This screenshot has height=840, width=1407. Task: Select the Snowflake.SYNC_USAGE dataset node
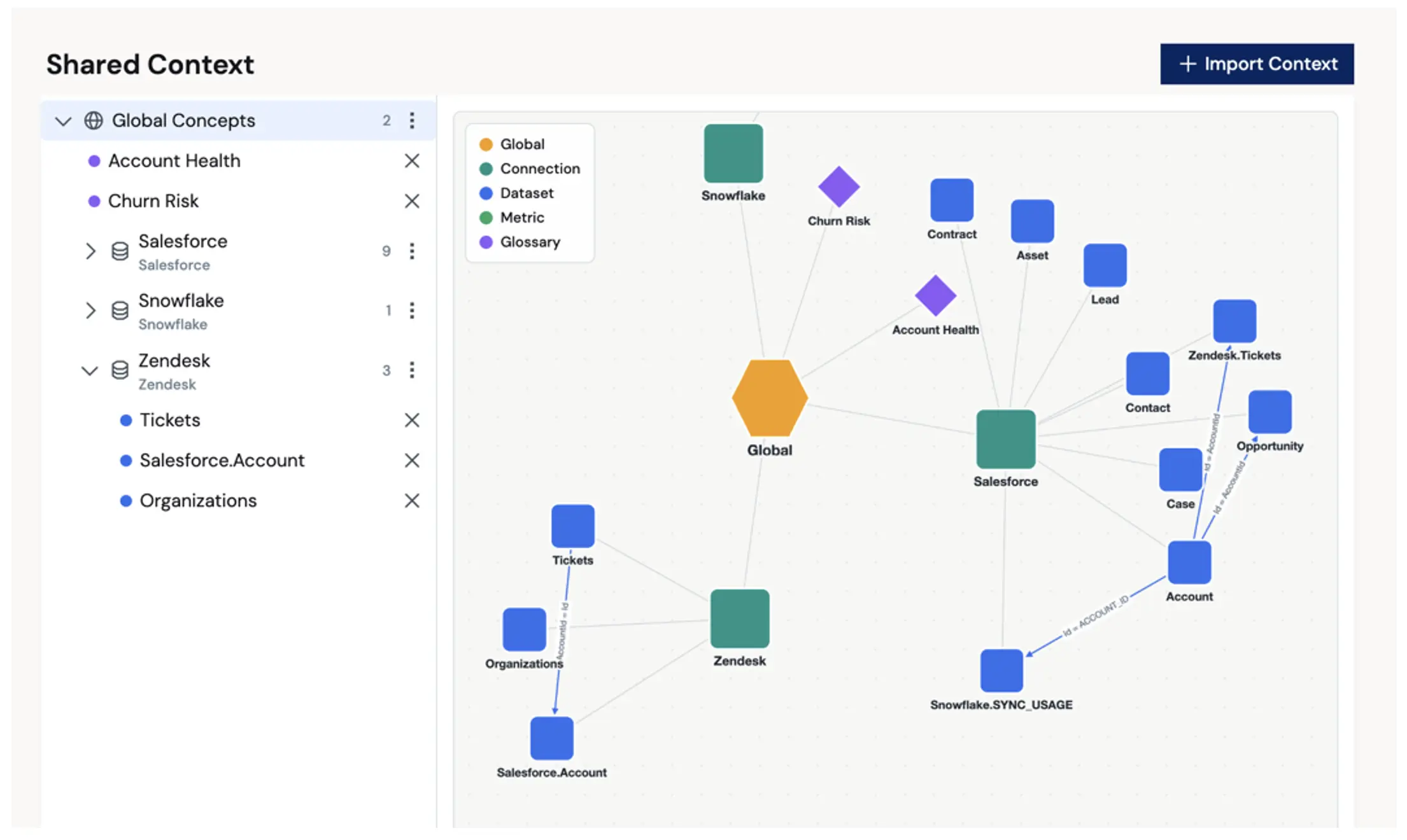[x=1002, y=671]
